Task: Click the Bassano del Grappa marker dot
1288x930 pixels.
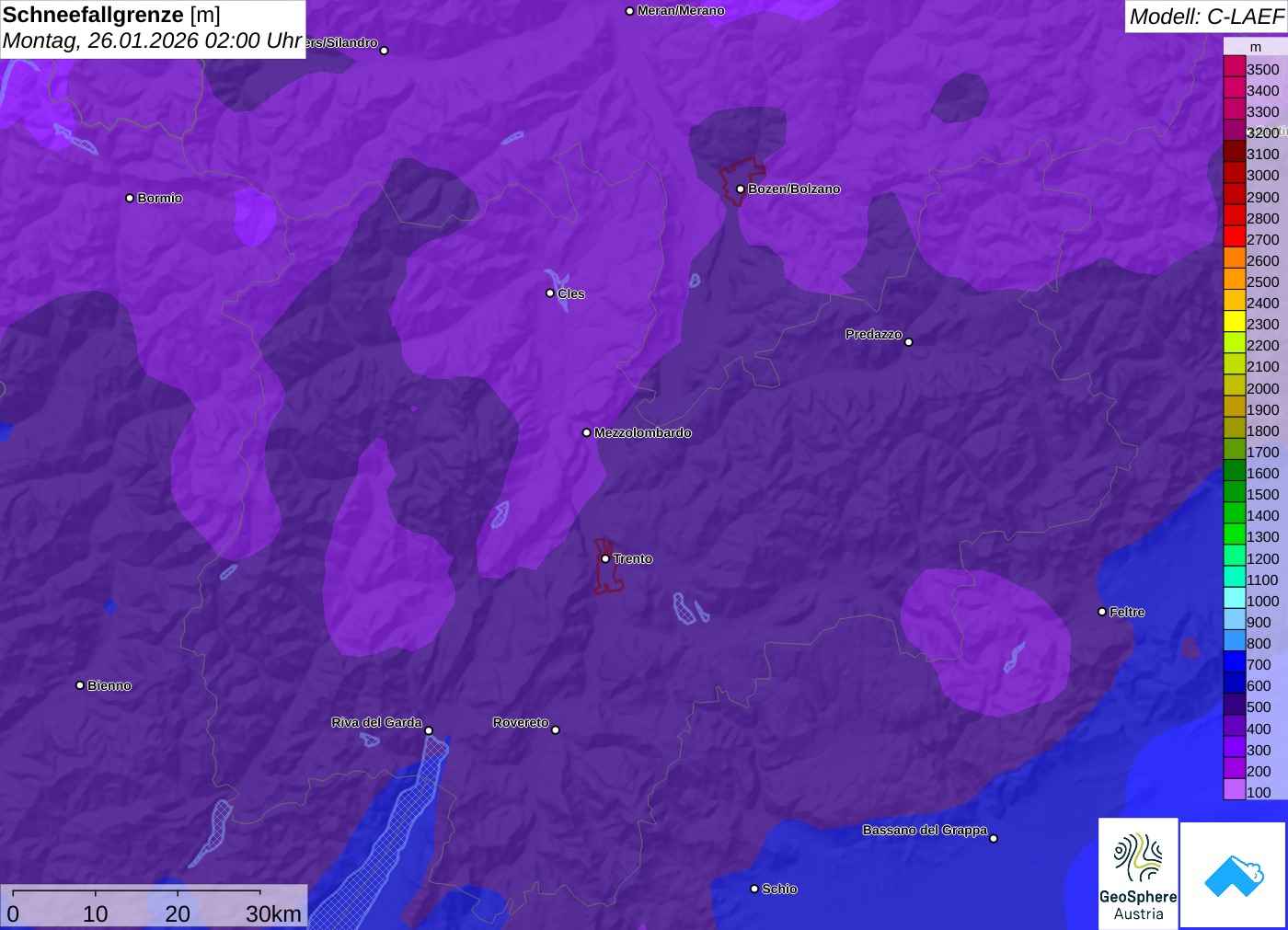Action: 994,838
